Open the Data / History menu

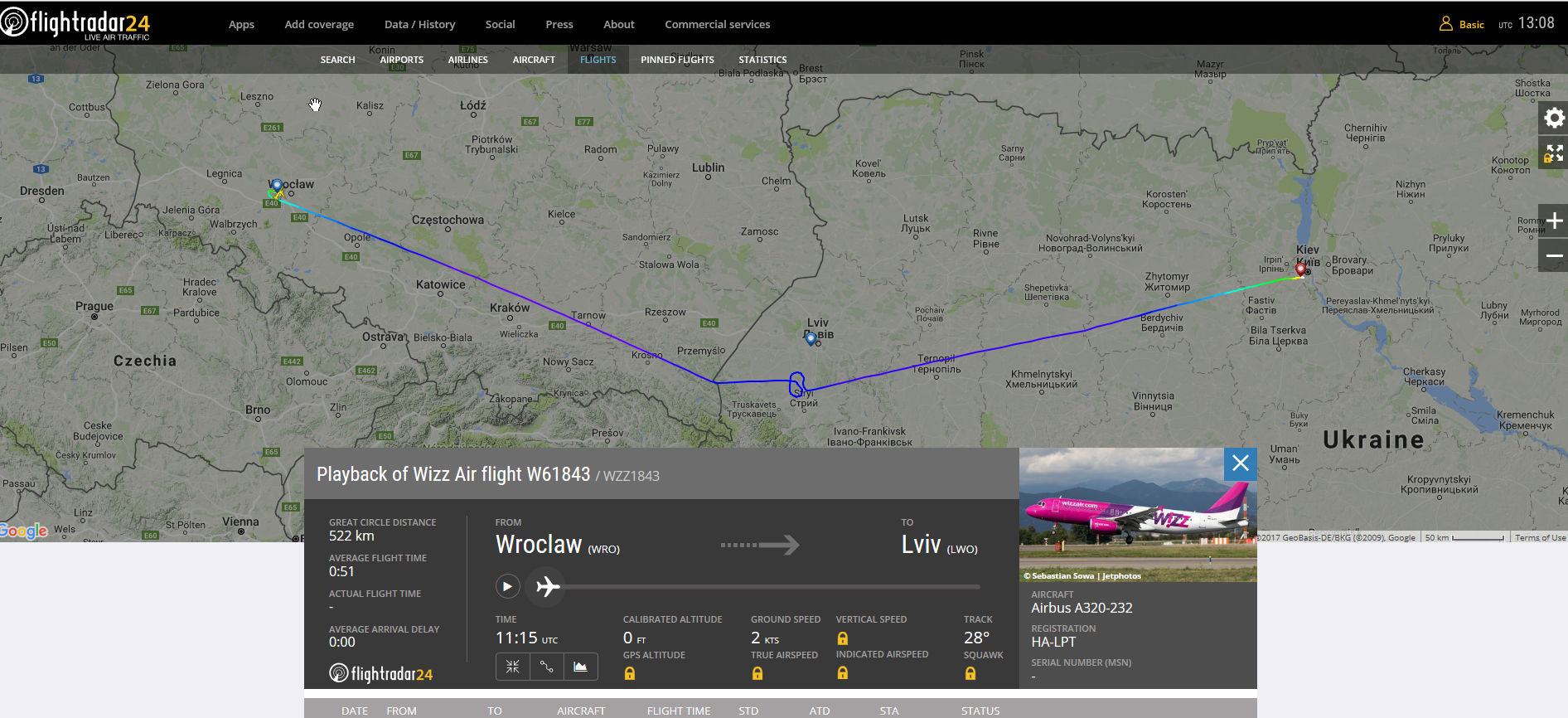pos(419,24)
